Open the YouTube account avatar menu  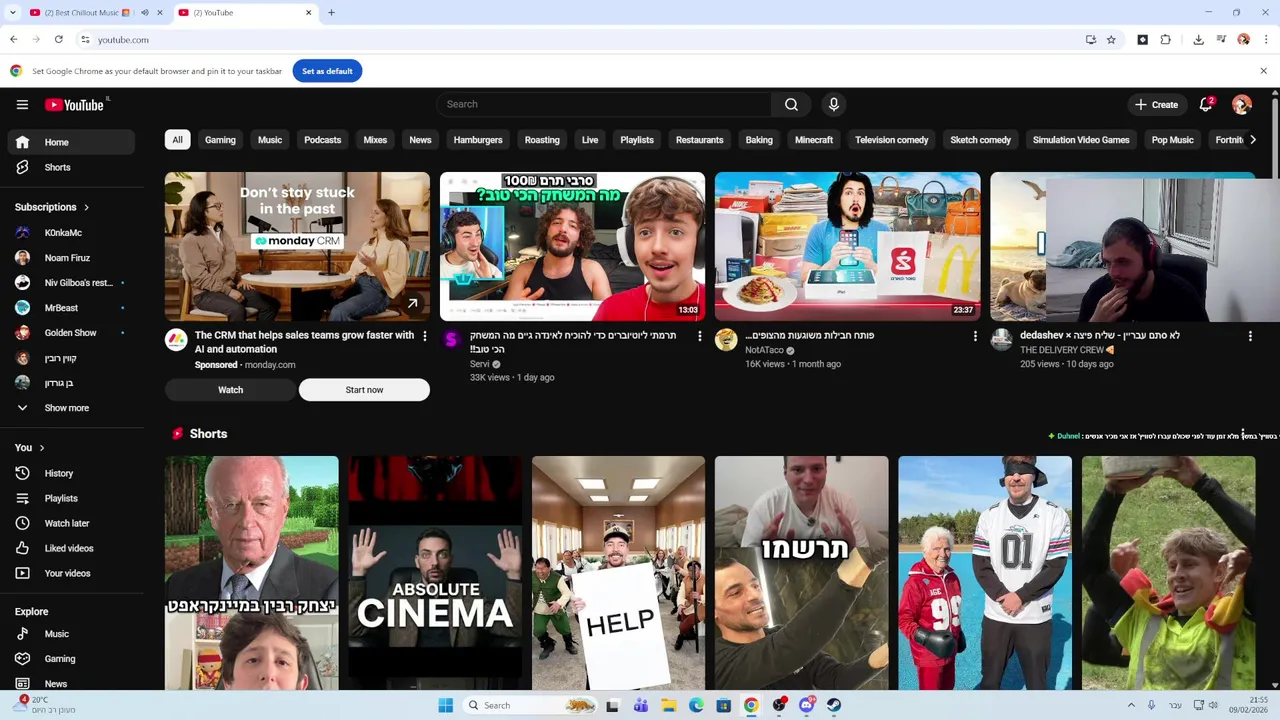1242,104
